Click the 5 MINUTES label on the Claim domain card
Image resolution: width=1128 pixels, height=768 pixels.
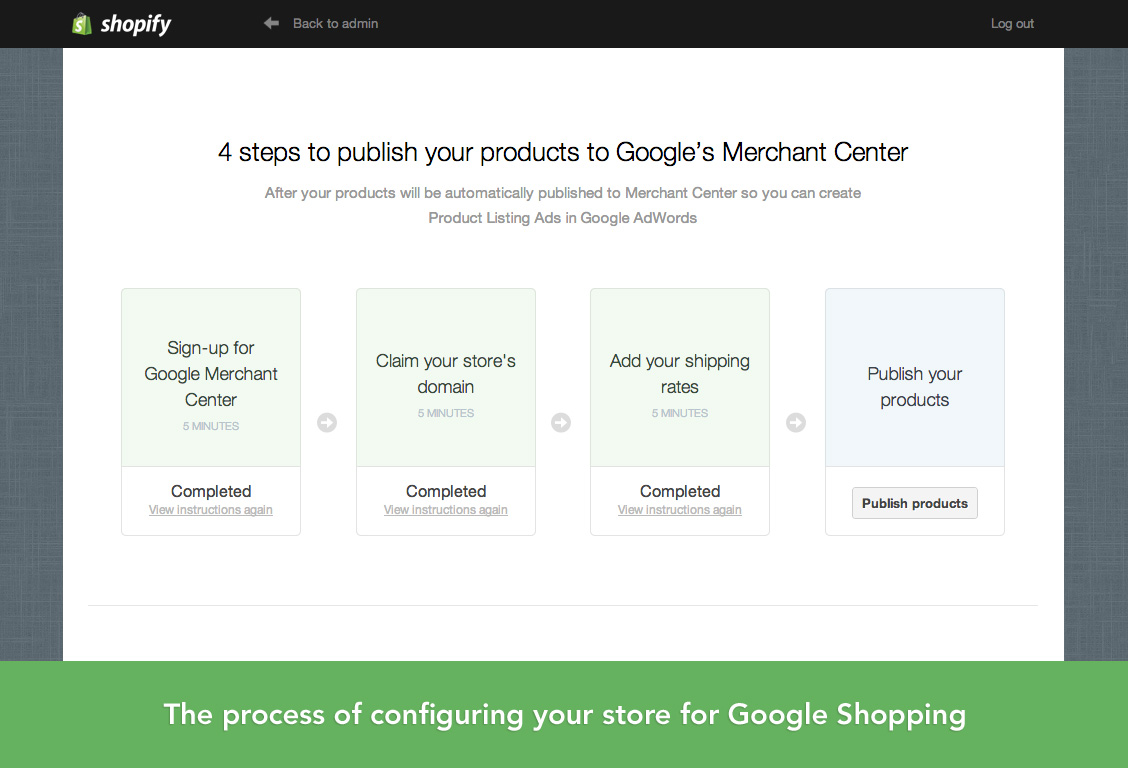coord(446,413)
